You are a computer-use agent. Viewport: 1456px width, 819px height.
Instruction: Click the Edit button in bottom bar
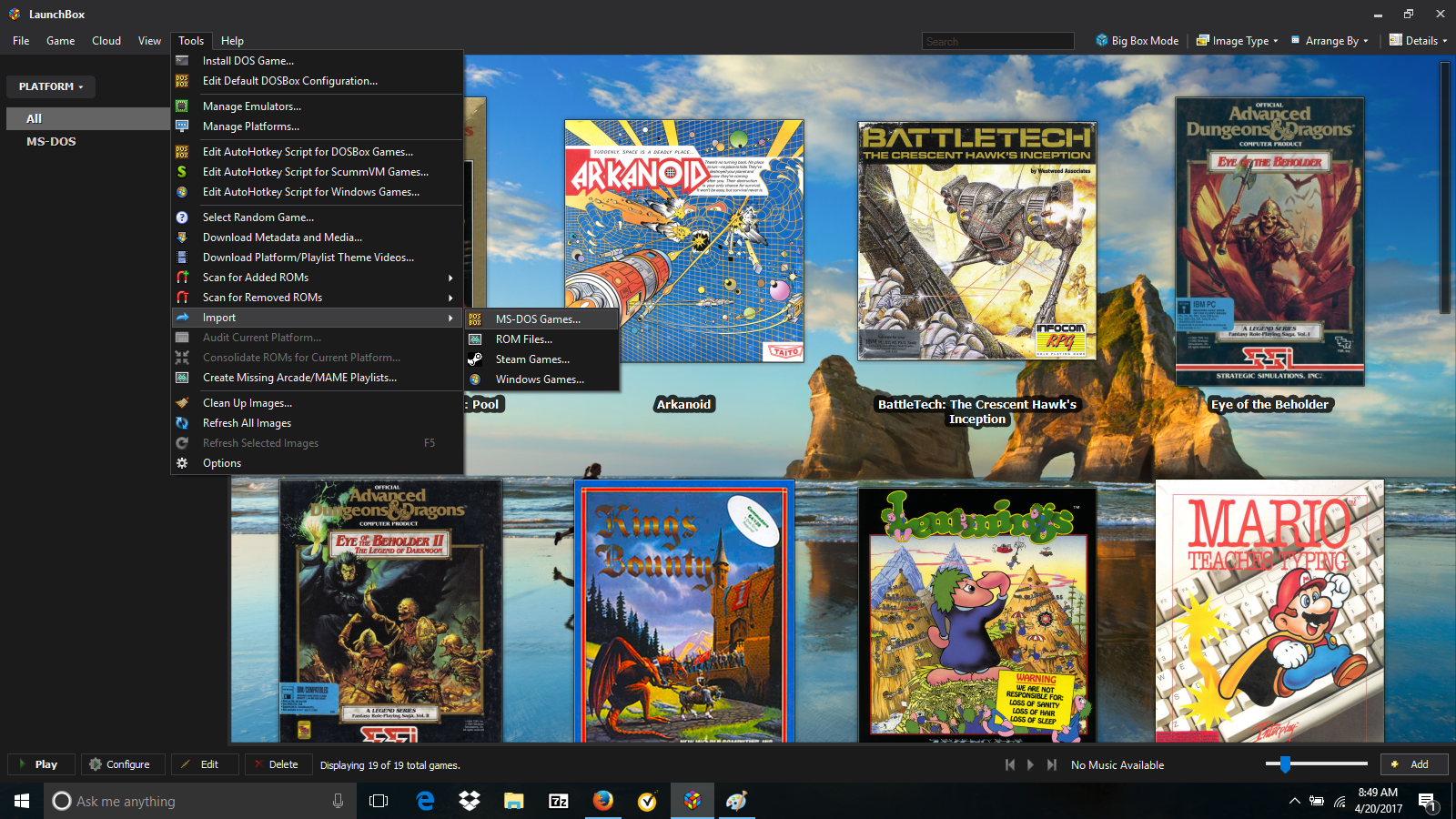205,764
